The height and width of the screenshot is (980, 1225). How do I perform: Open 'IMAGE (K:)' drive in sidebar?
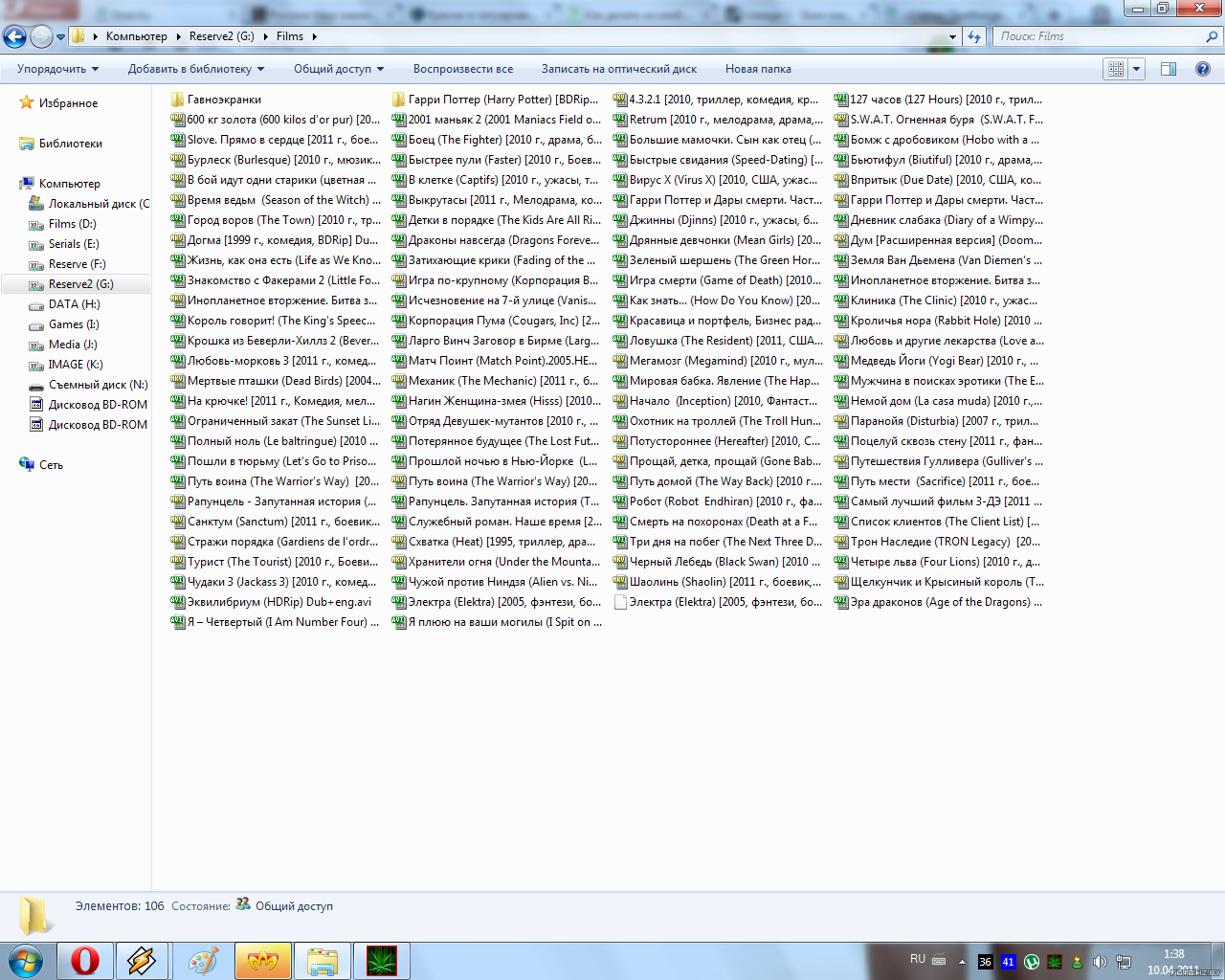(x=76, y=365)
